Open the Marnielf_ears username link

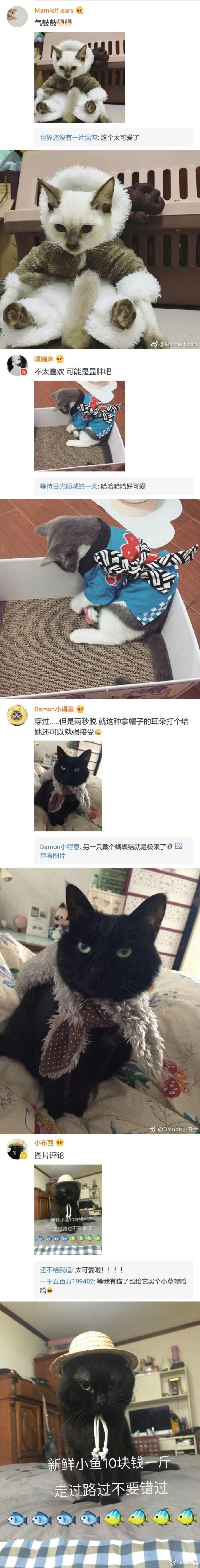[x=54, y=10]
